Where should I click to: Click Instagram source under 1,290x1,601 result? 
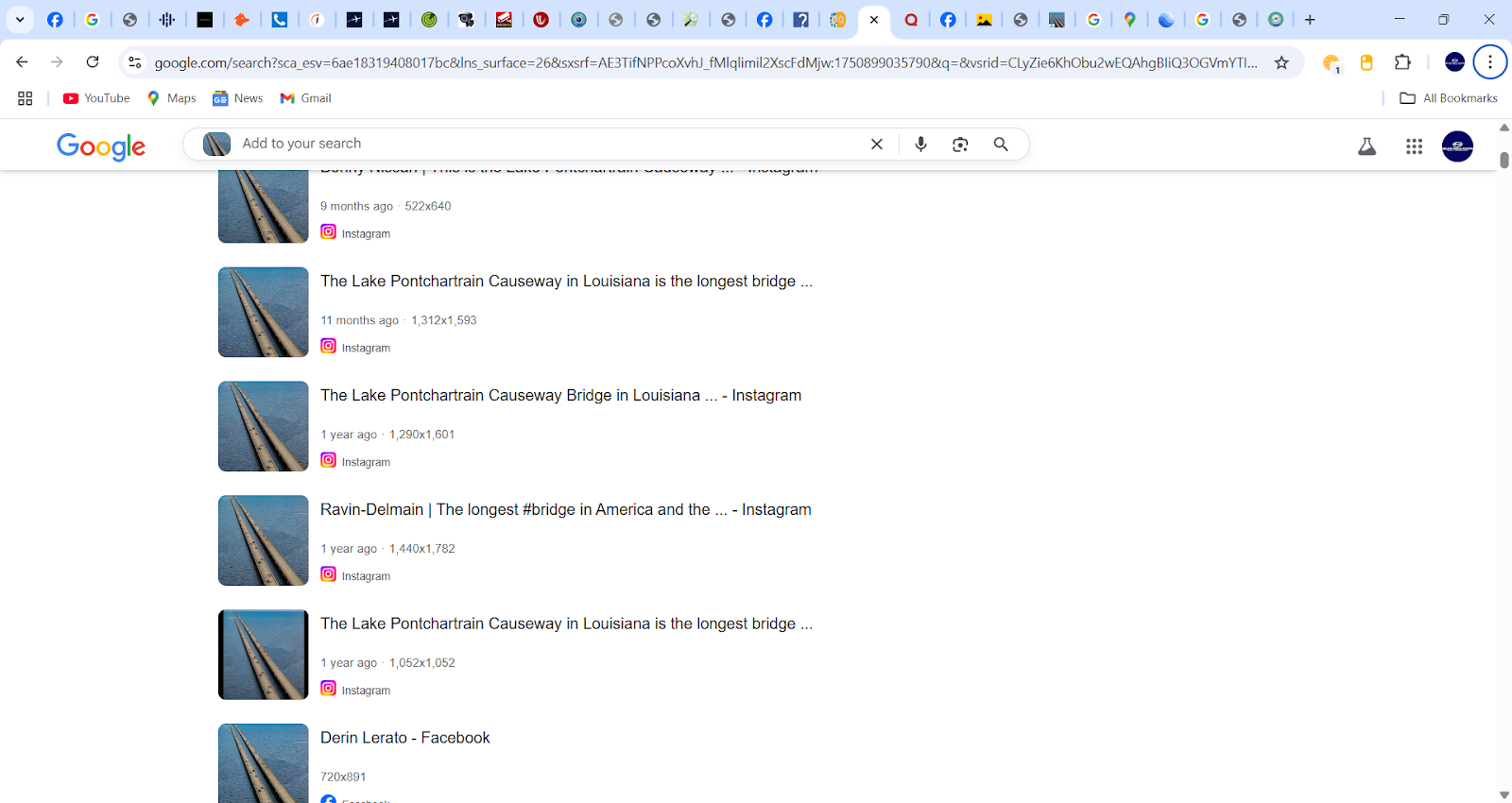click(x=355, y=461)
